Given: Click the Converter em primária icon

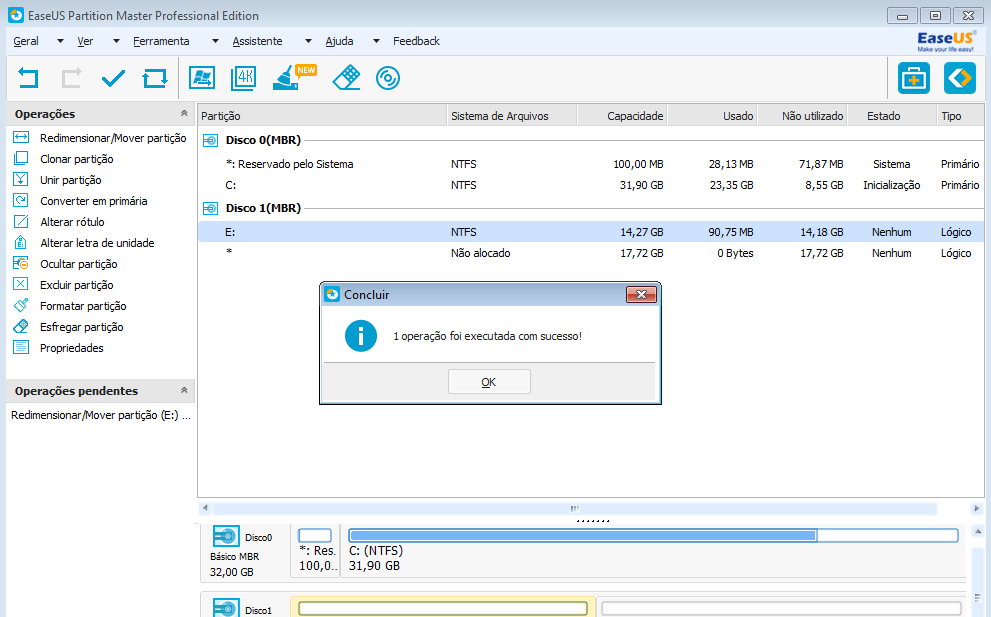Looking at the screenshot, I should click(21, 200).
